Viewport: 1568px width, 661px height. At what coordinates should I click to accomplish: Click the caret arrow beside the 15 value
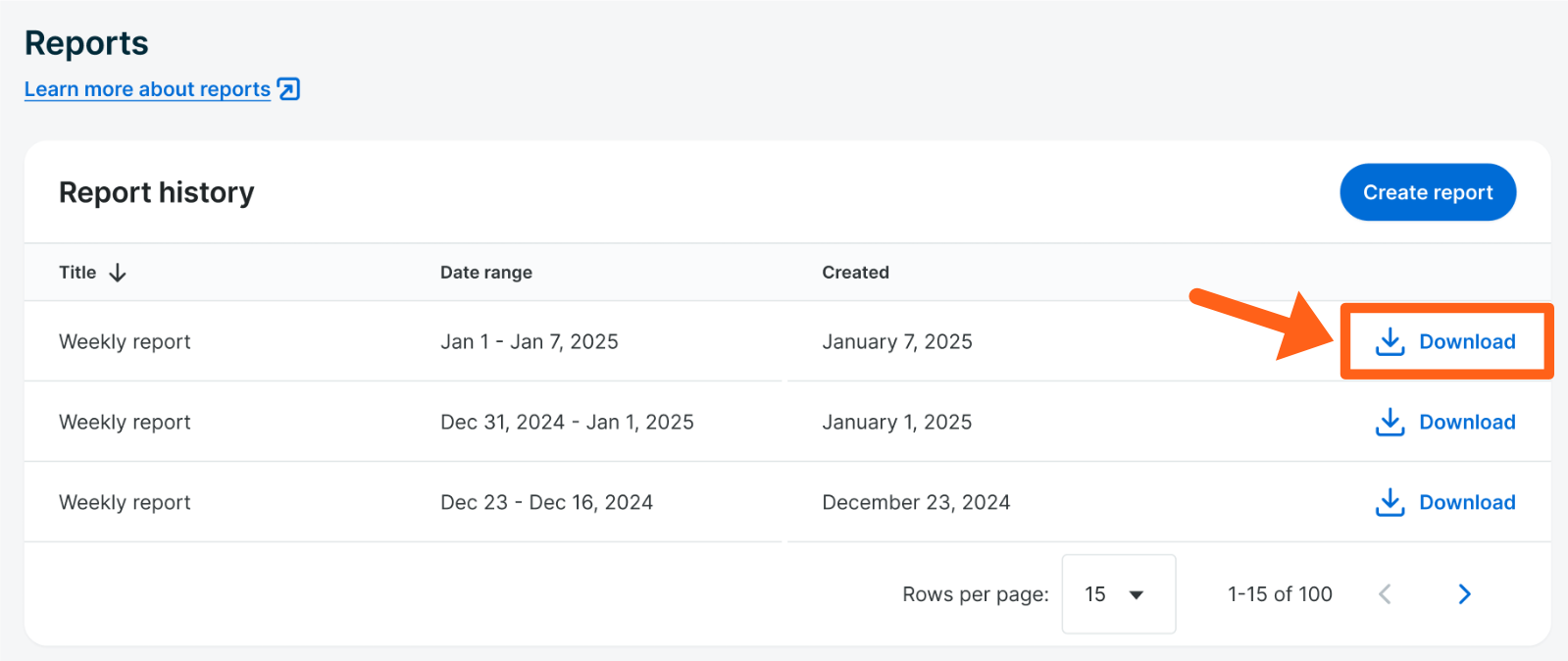coord(1137,594)
